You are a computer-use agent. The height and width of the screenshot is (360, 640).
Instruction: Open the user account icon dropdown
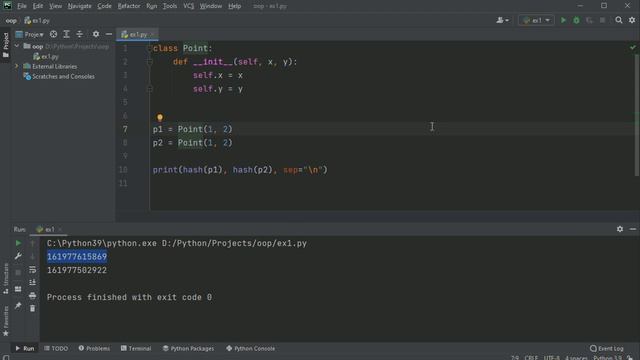pos(502,20)
